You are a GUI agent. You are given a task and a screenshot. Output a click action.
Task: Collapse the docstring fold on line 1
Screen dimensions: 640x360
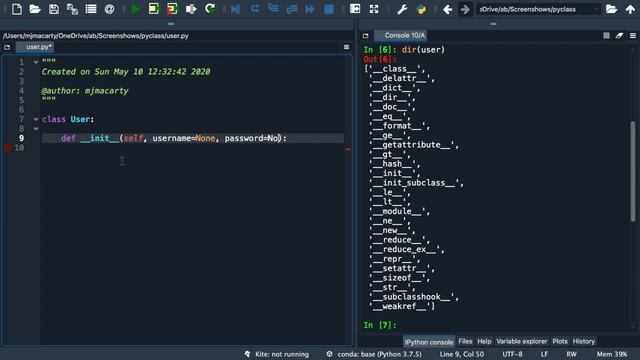point(36,62)
